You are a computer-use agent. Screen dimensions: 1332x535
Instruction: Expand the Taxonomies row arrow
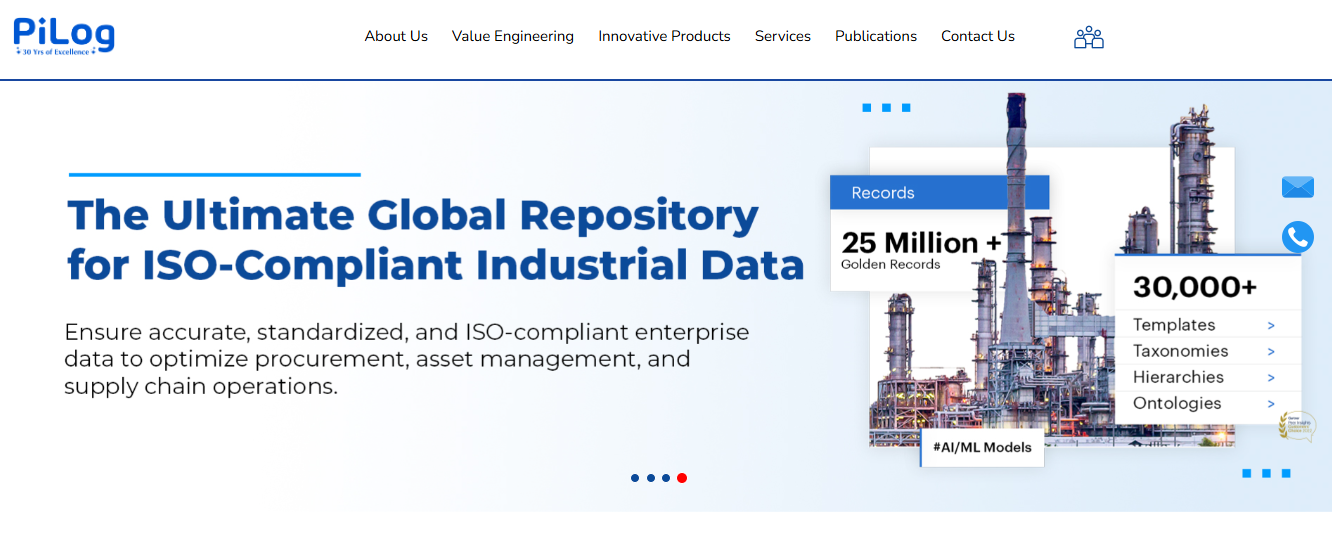1271,352
